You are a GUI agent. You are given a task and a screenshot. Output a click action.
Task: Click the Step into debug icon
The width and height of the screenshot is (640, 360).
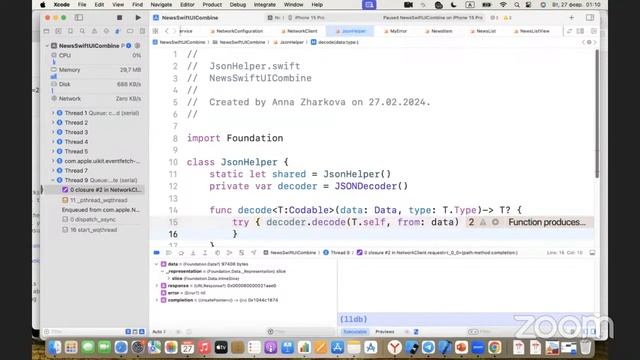click(193, 253)
